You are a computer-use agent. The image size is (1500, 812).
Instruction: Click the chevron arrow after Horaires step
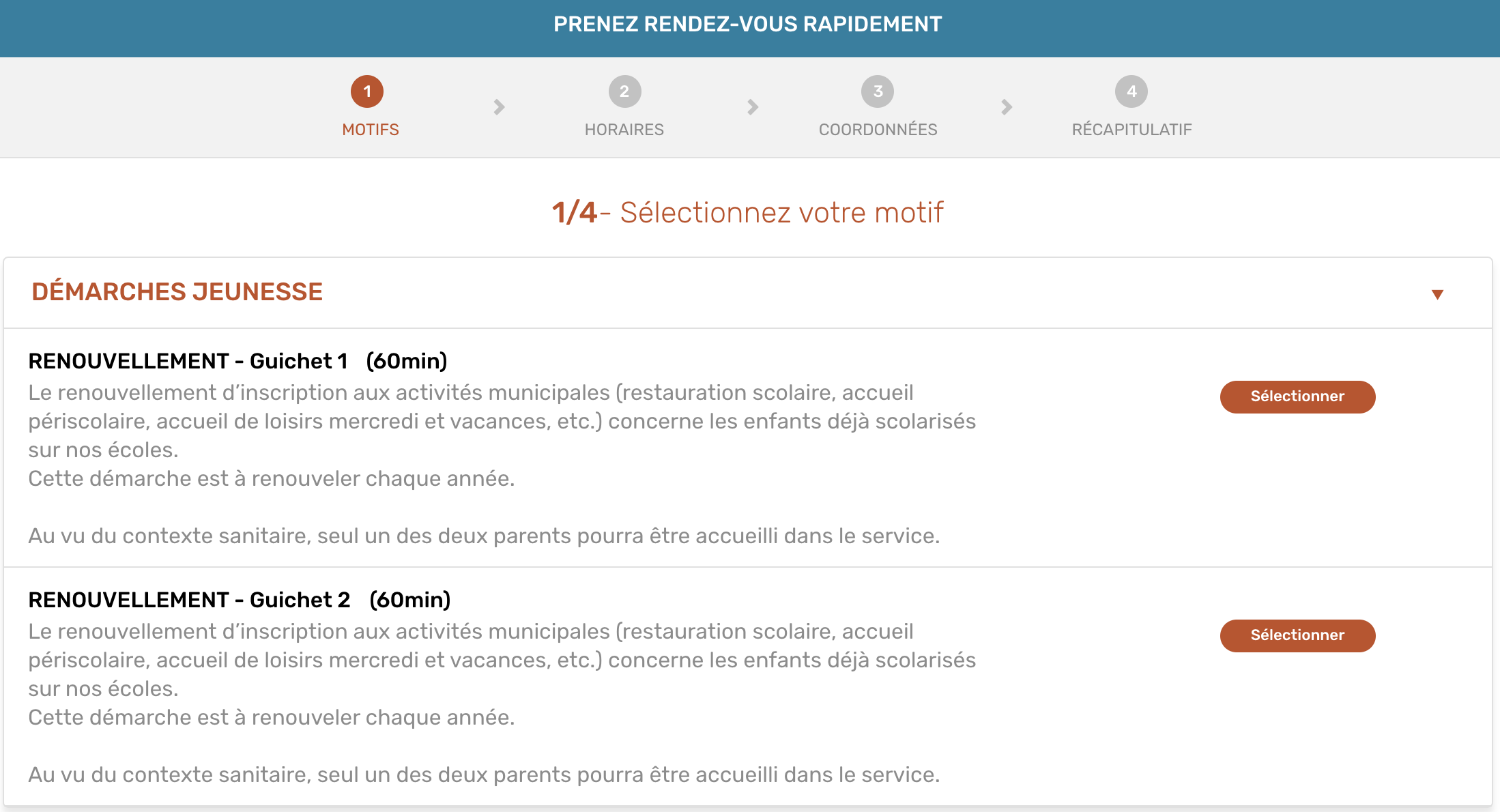click(753, 107)
